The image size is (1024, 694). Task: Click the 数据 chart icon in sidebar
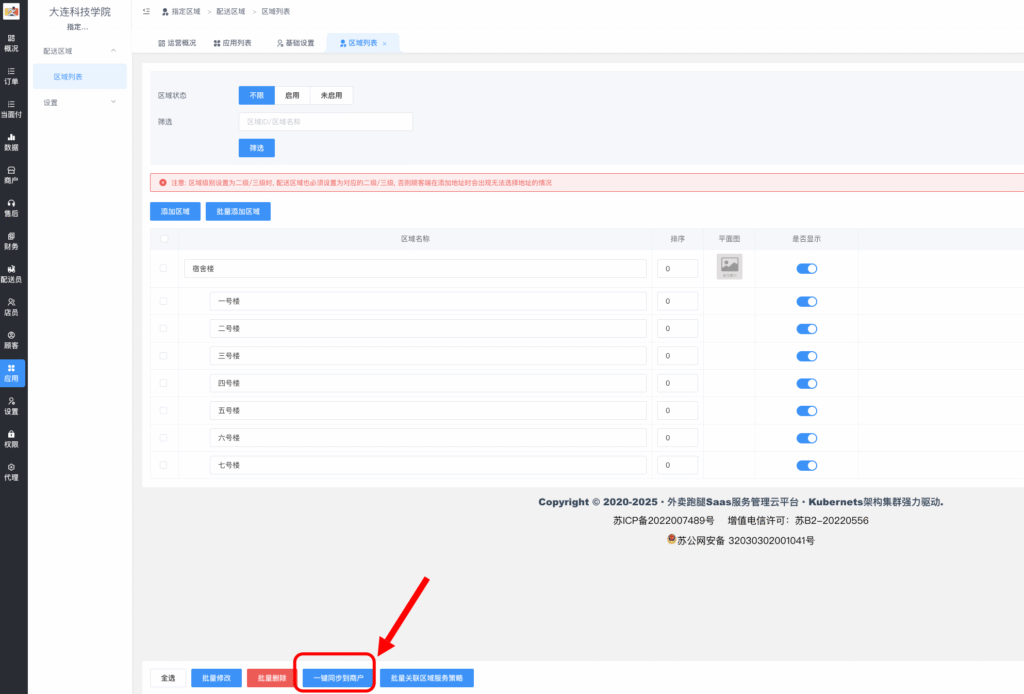(11, 141)
